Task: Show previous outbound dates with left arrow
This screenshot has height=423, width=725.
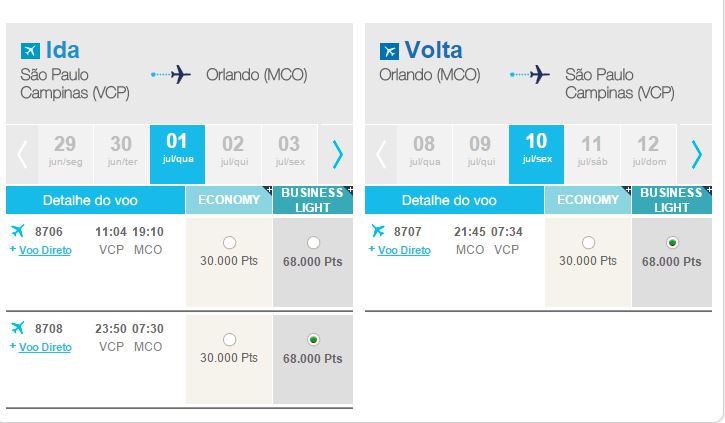Action: pyautogui.click(x=22, y=154)
